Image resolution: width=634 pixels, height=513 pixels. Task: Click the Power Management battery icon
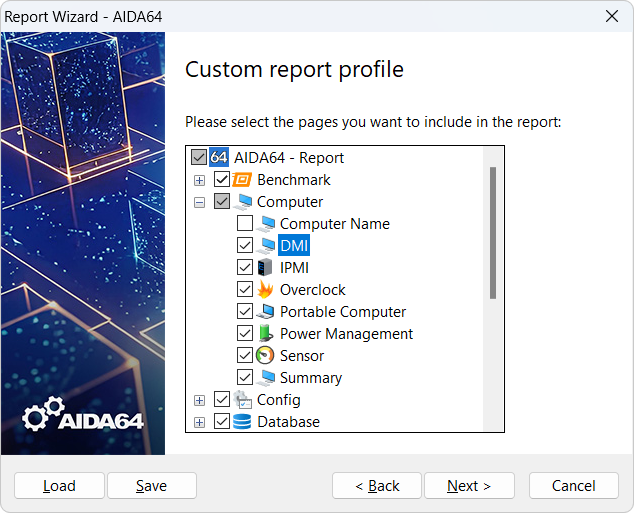click(x=266, y=334)
